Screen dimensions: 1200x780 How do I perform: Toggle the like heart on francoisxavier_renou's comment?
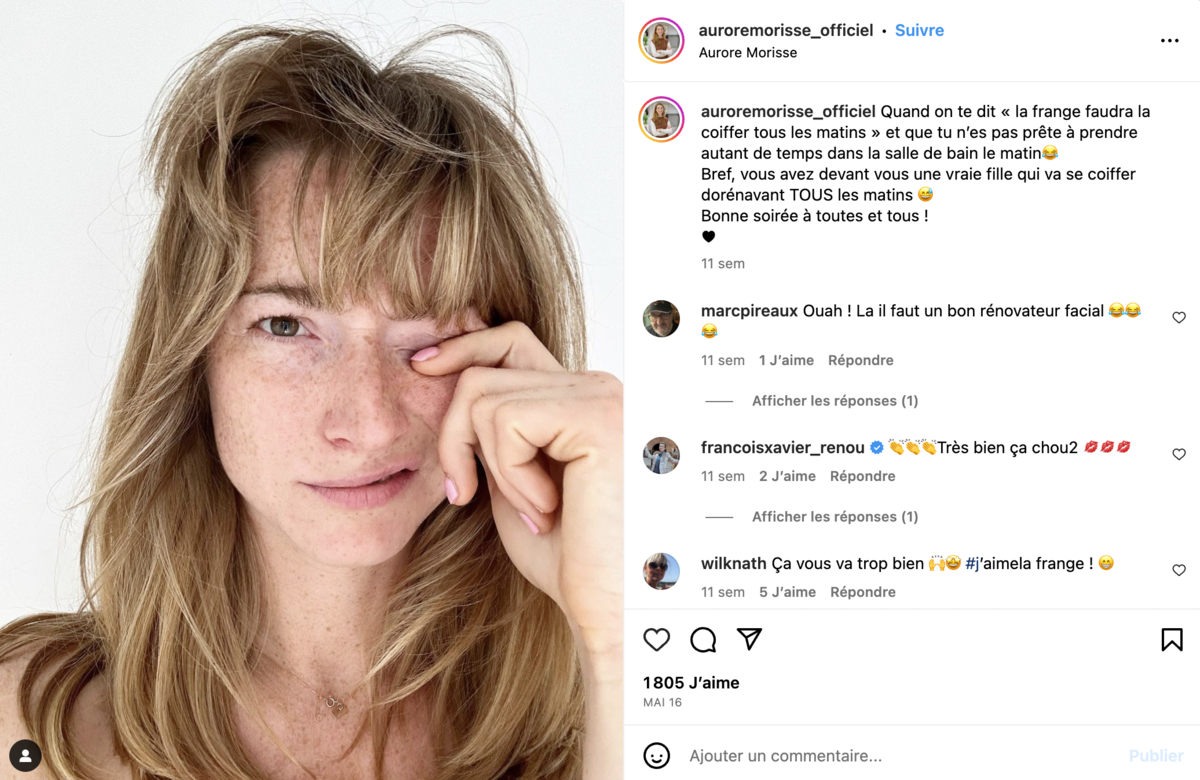tap(1178, 454)
